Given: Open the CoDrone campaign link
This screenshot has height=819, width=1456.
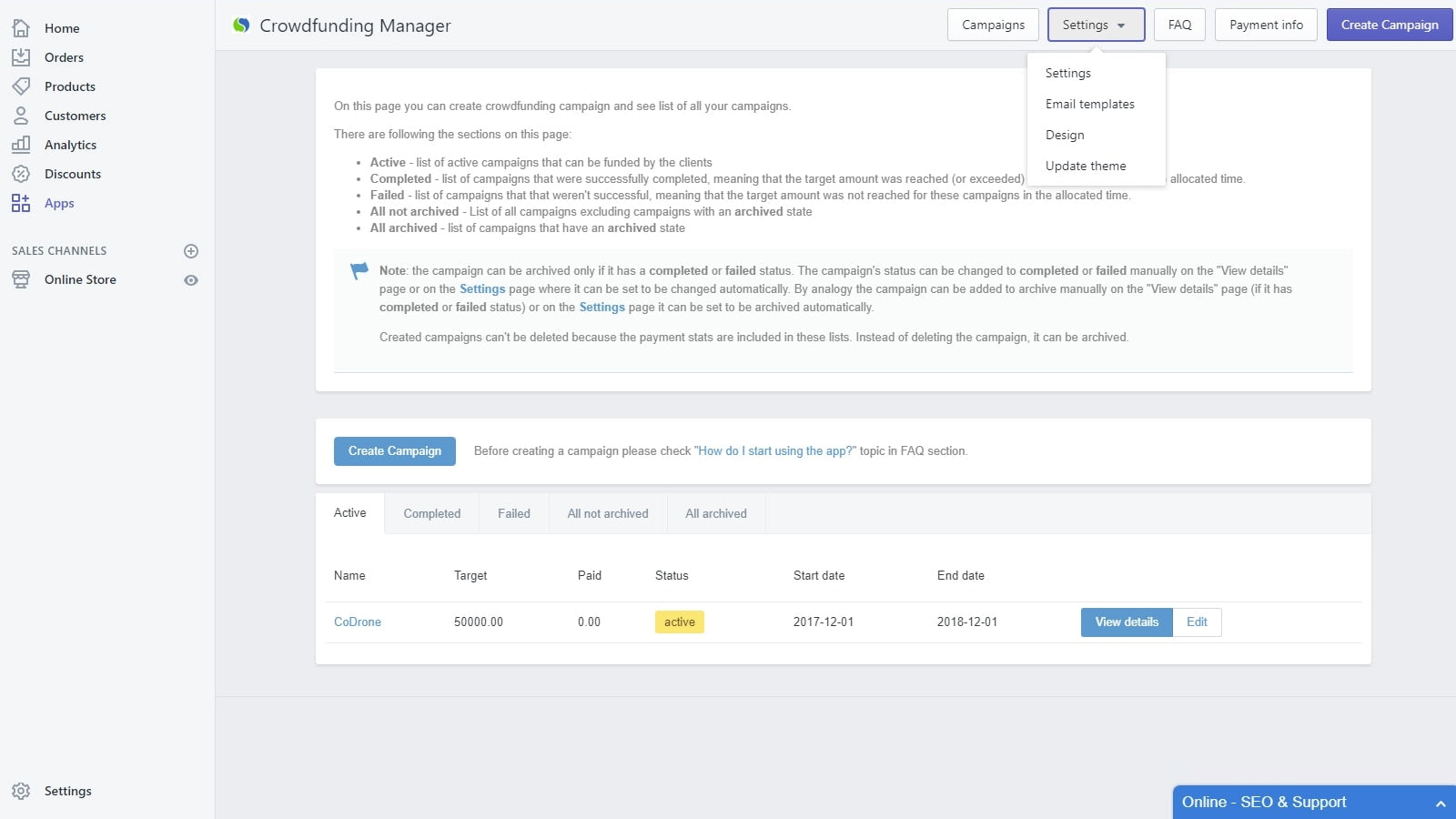Looking at the screenshot, I should pyautogui.click(x=357, y=622).
